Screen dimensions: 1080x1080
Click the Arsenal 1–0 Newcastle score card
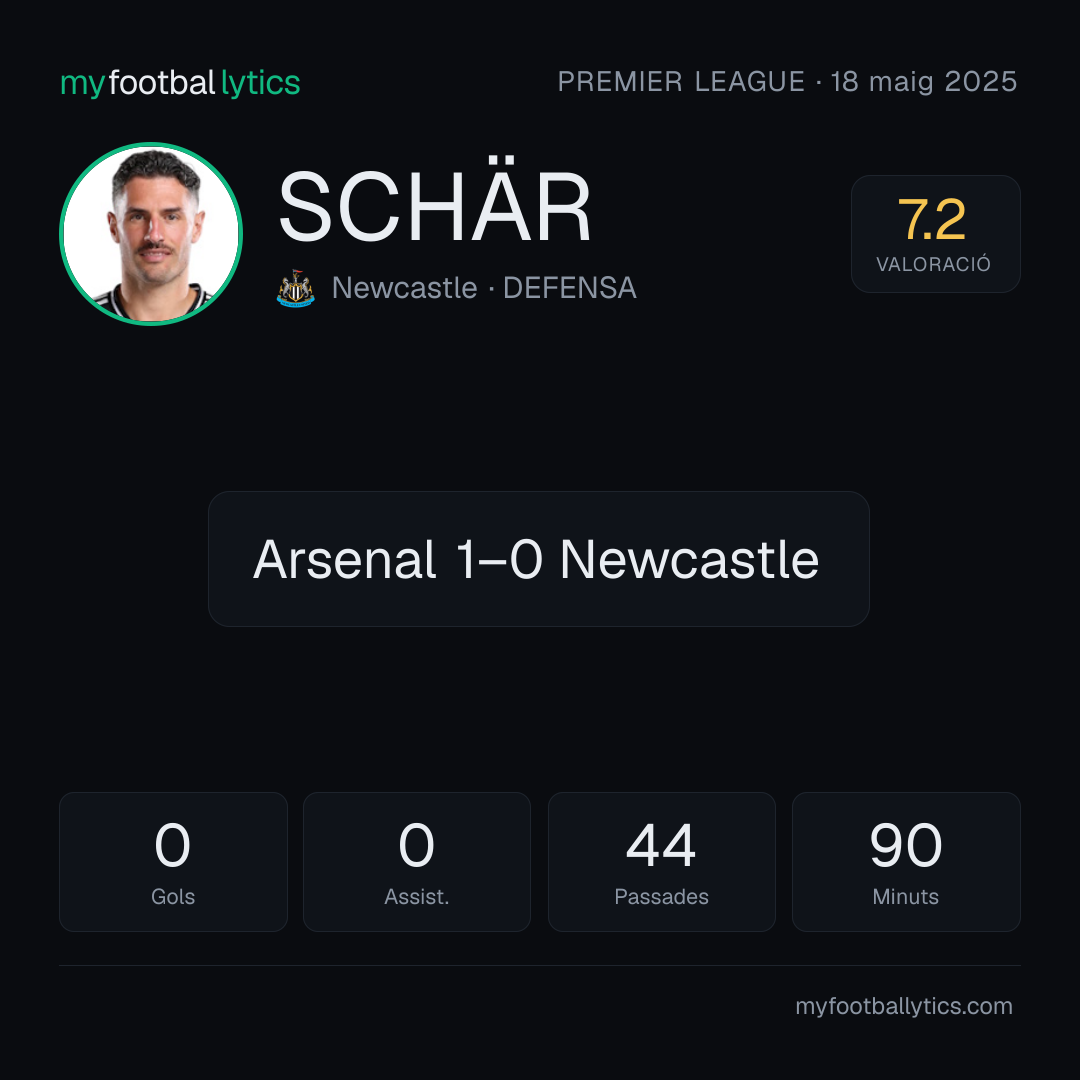(x=539, y=559)
